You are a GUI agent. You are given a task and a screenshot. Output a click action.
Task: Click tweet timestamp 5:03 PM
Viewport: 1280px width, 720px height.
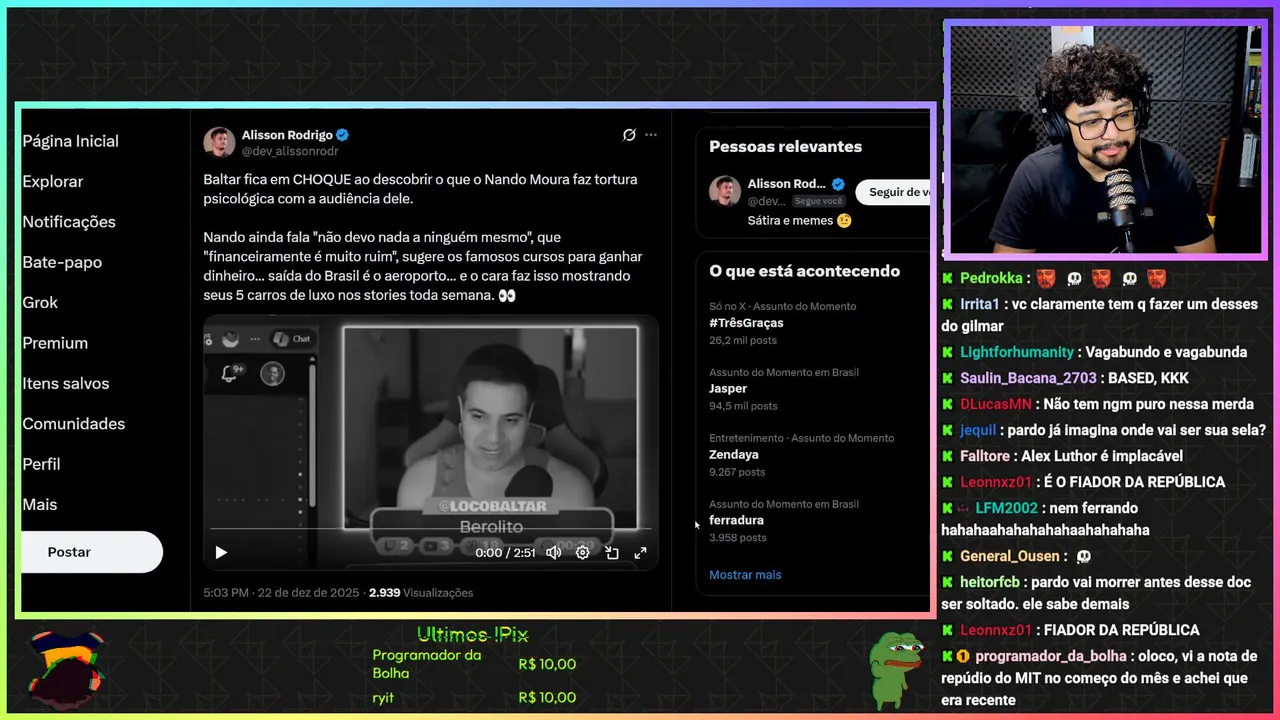pyautogui.click(x=225, y=593)
